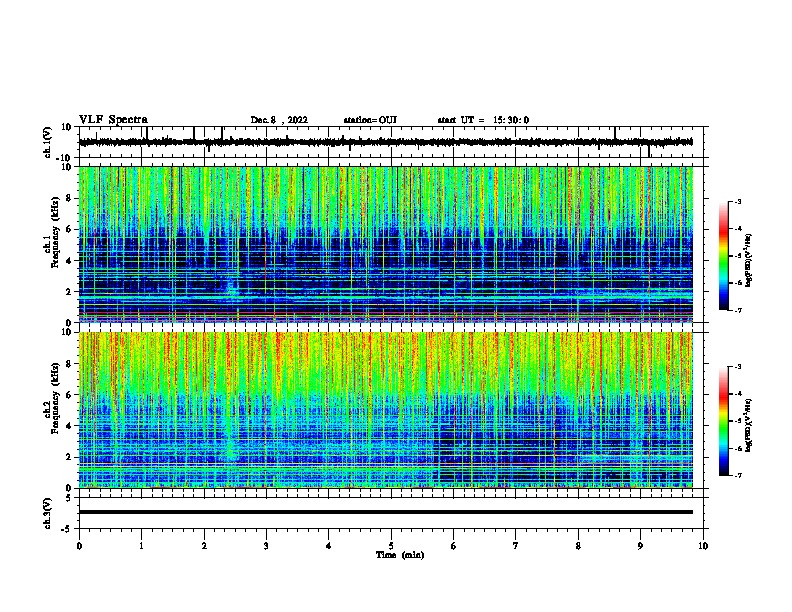Select the "ch.1 Frequency (kHz)" axis label
The image size is (792, 612).
pyautogui.click(x=52, y=233)
